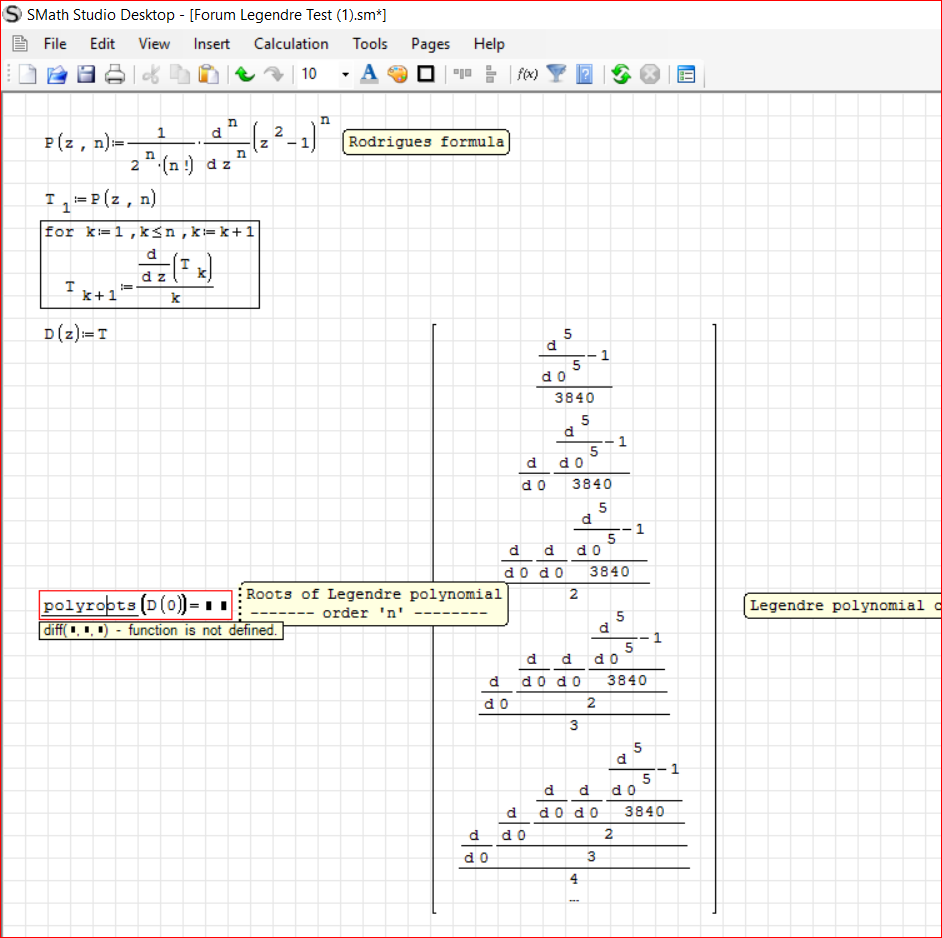Image resolution: width=942 pixels, height=938 pixels.
Task: Create a new worksheet with New icon
Action: click(x=28, y=74)
